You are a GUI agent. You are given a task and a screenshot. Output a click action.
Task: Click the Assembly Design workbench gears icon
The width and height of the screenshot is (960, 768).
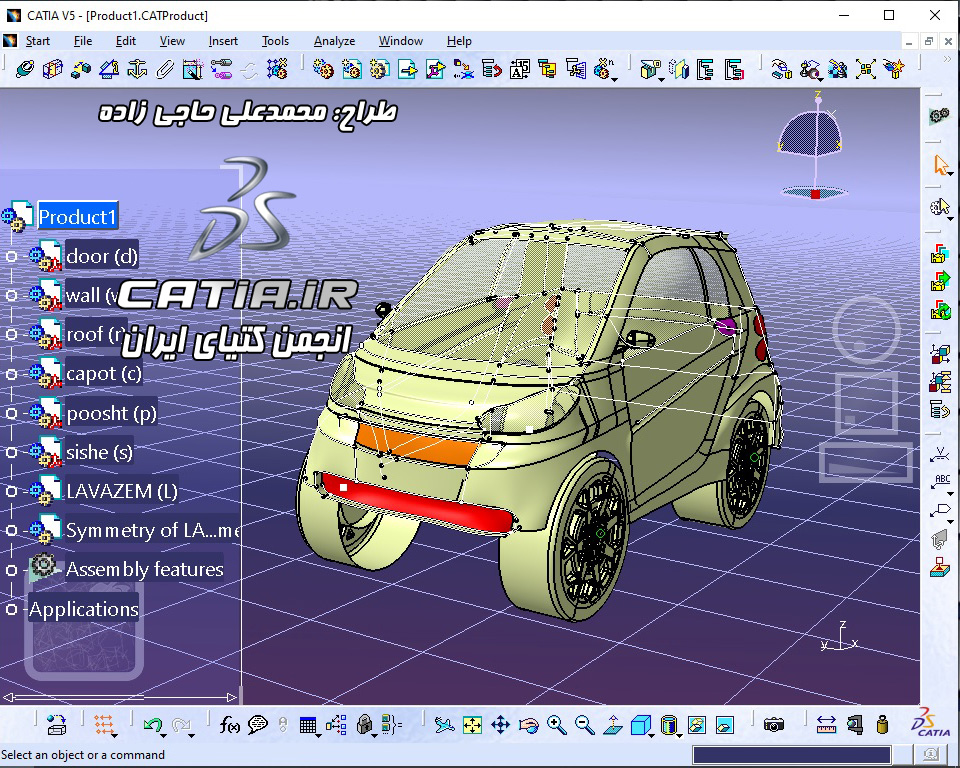click(x=940, y=116)
